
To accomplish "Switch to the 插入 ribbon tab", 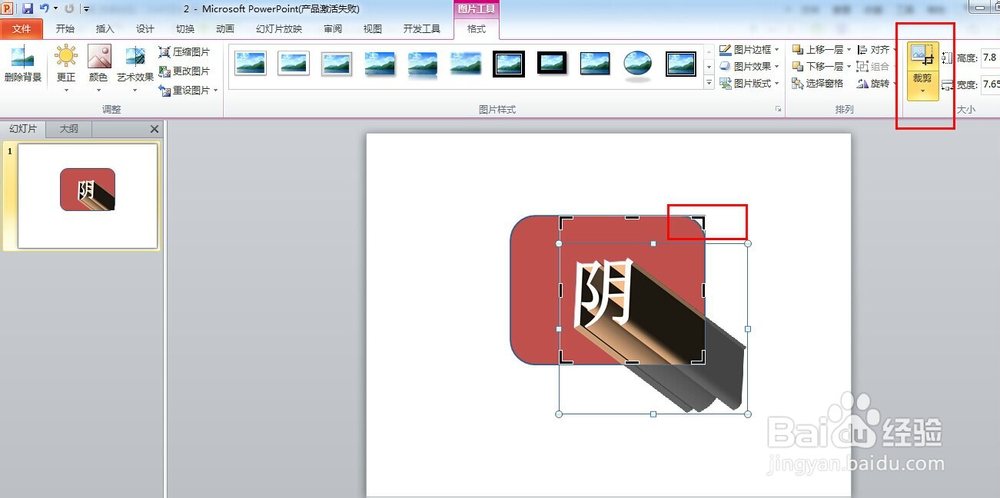I will tap(105, 29).
